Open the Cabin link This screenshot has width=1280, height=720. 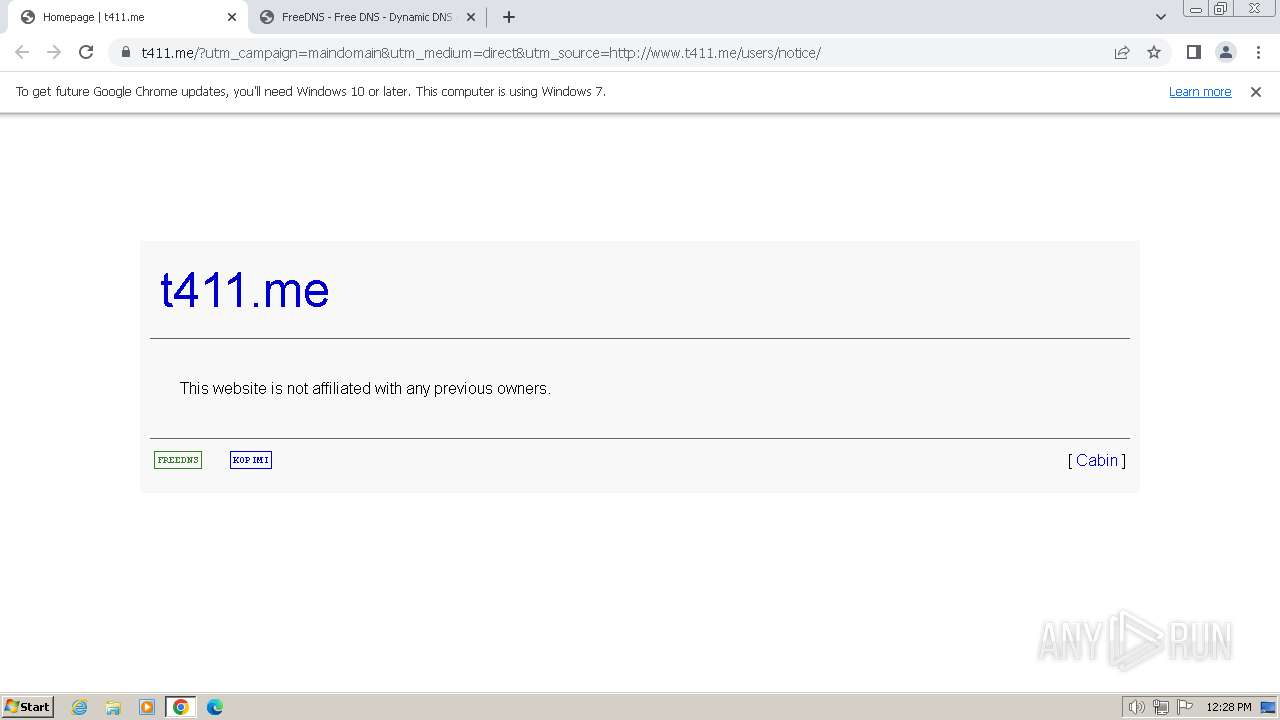[x=1097, y=460]
